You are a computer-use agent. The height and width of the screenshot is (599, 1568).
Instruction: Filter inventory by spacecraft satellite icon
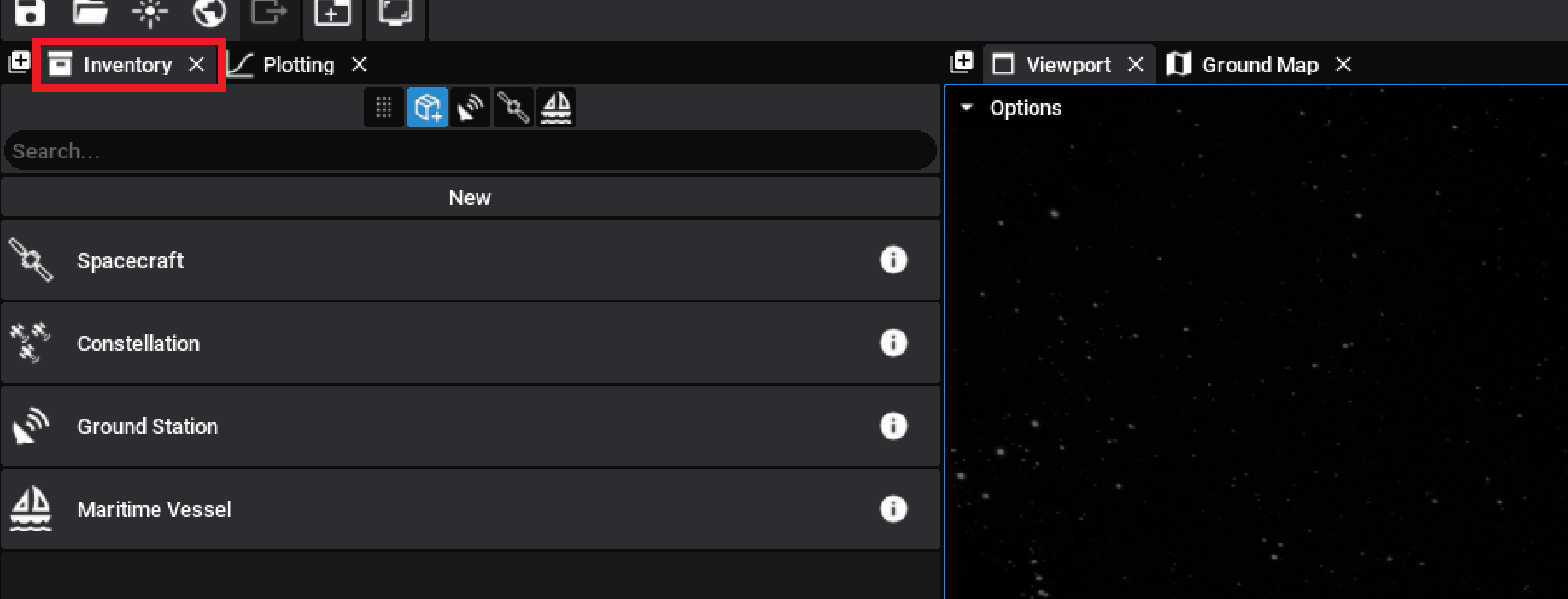513,108
